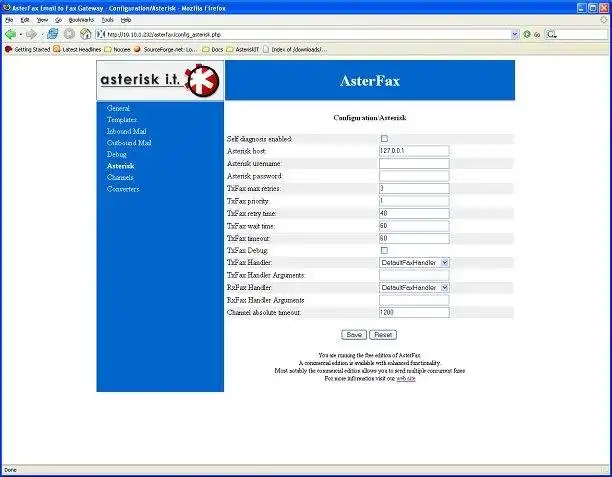Stop loading with the Stop icon
This screenshot has width=612, height=477.
69,34
